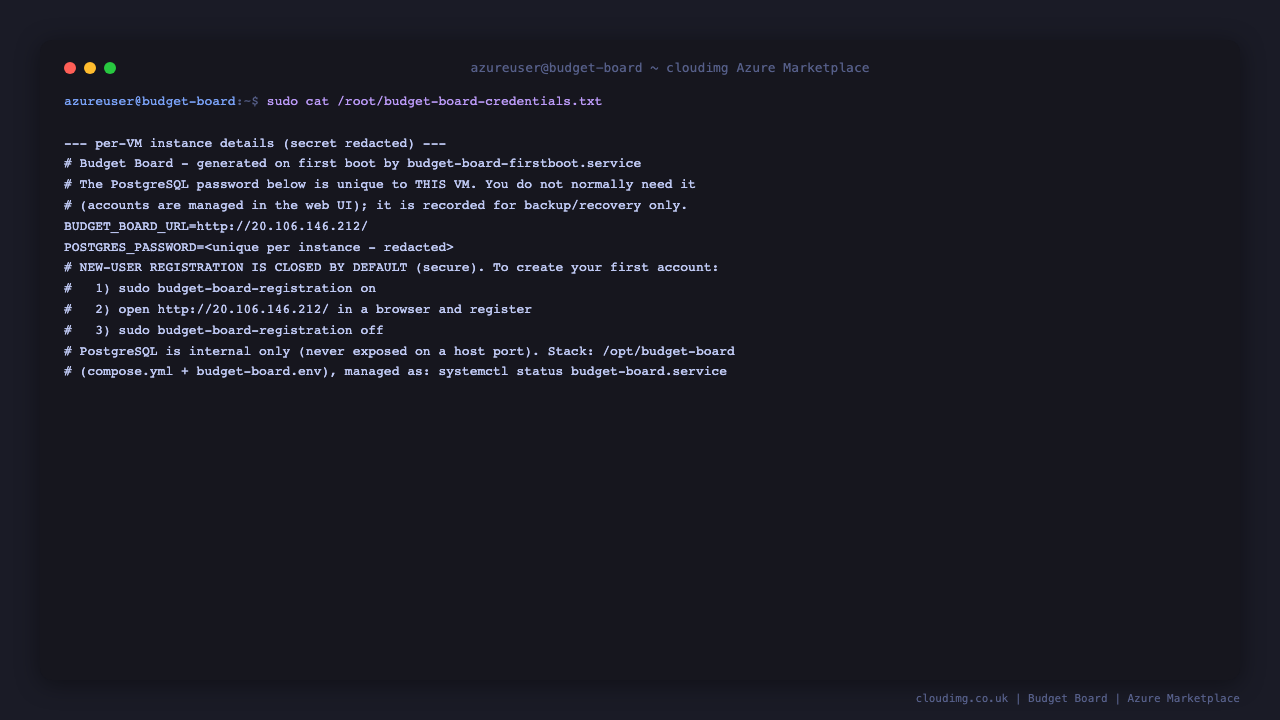Select the sudo cat credentials command
This screenshot has width=1280, height=720.
tap(434, 101)
